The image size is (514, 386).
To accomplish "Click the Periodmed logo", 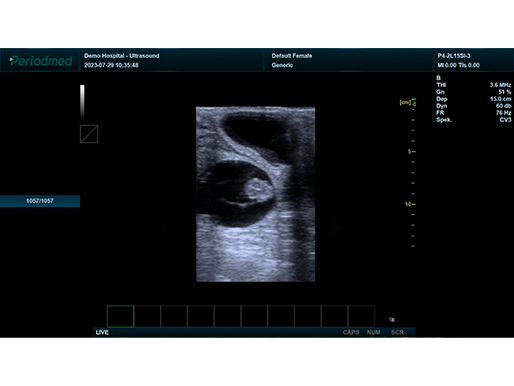I will (41, 60).
